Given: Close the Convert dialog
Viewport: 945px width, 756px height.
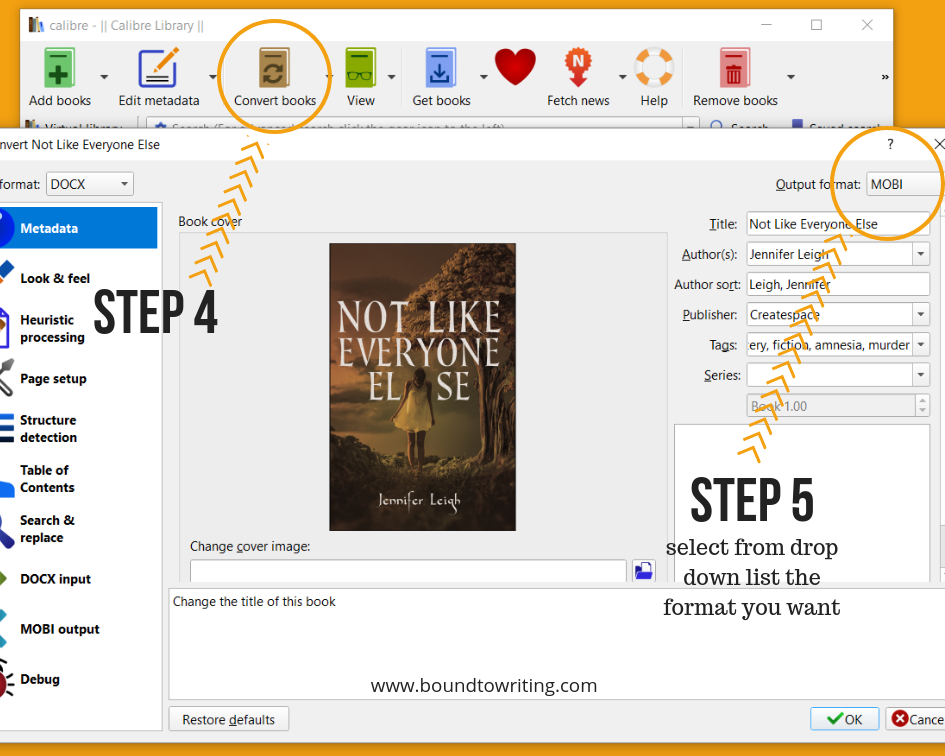Looking at the screenshot, I should tap(938, 144).
